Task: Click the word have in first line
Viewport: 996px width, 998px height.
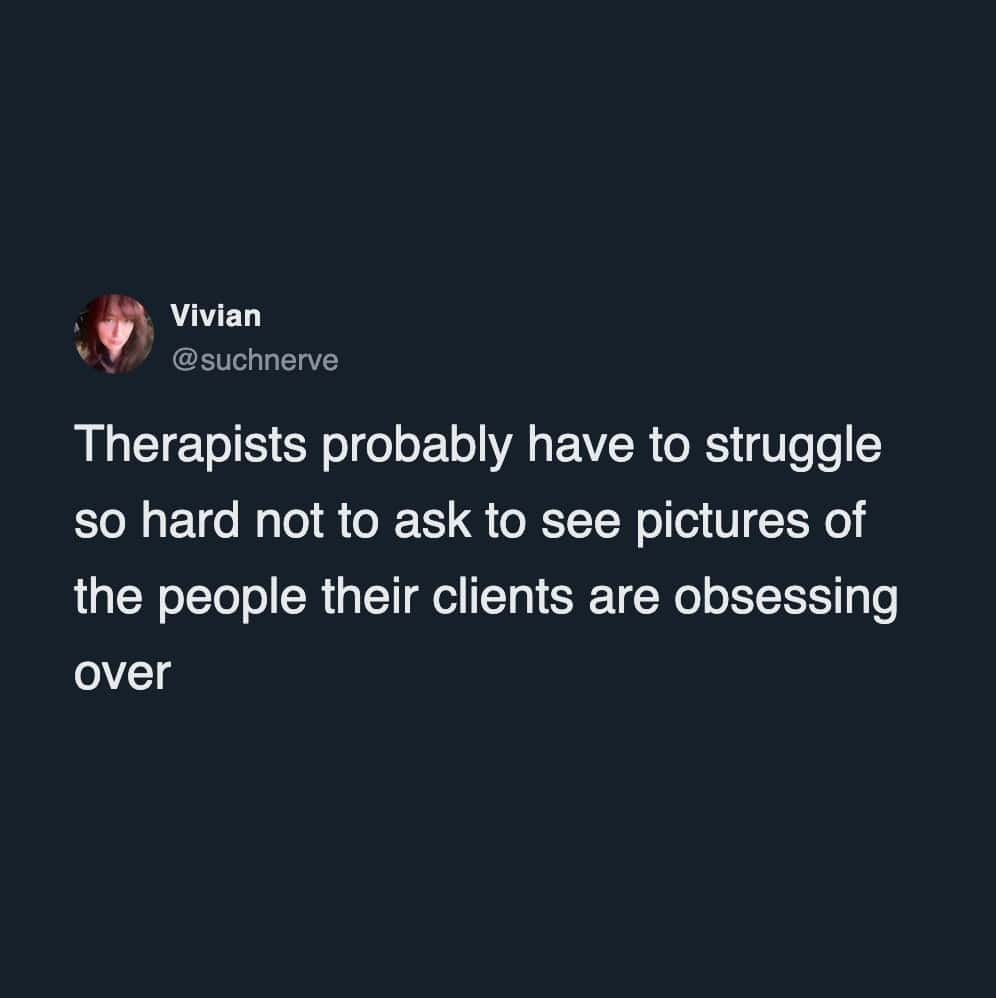Action: pos(580,444)
